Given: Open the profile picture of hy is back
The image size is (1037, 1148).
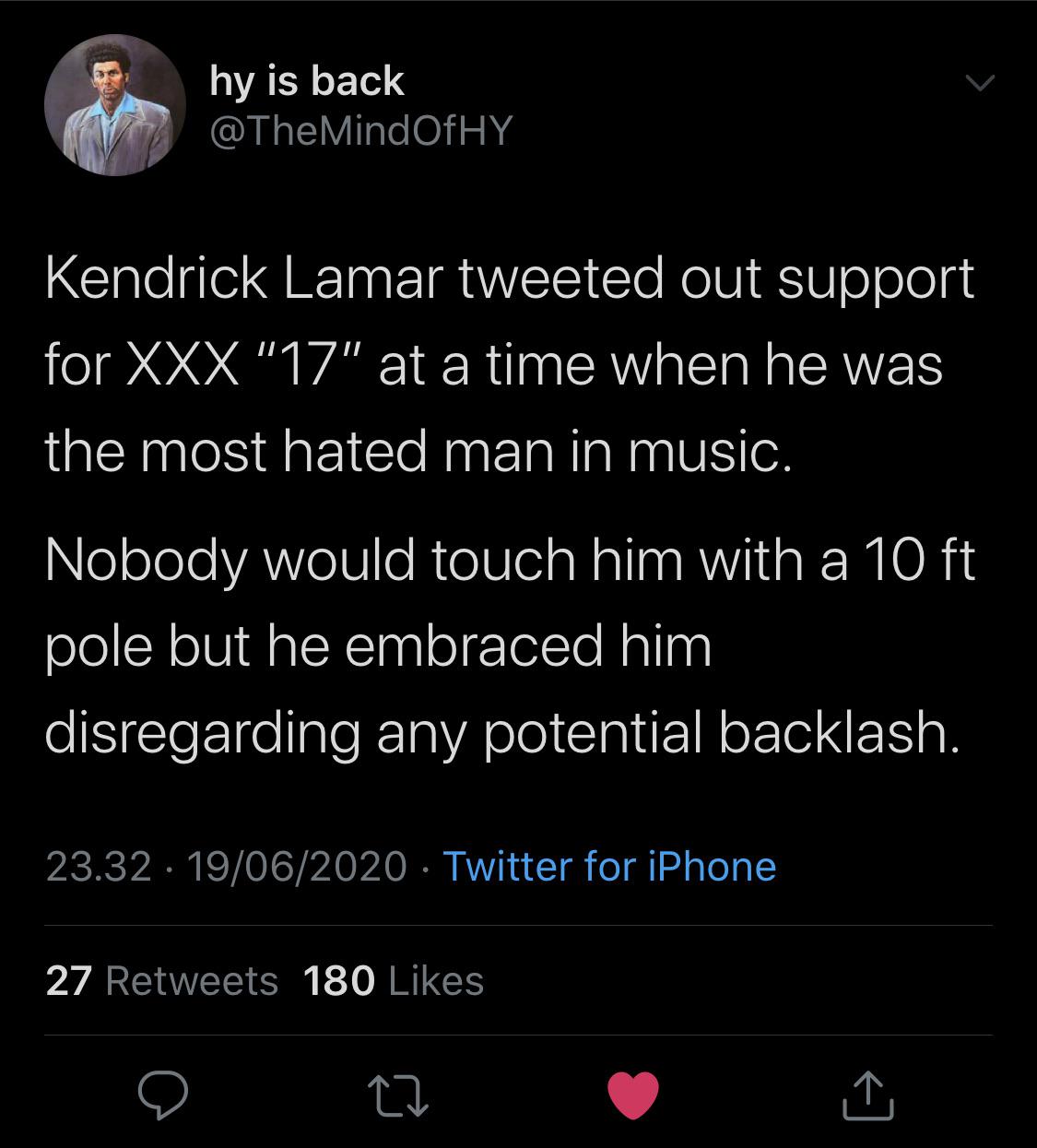Looking at the screenshot, I should click(116, 105).
